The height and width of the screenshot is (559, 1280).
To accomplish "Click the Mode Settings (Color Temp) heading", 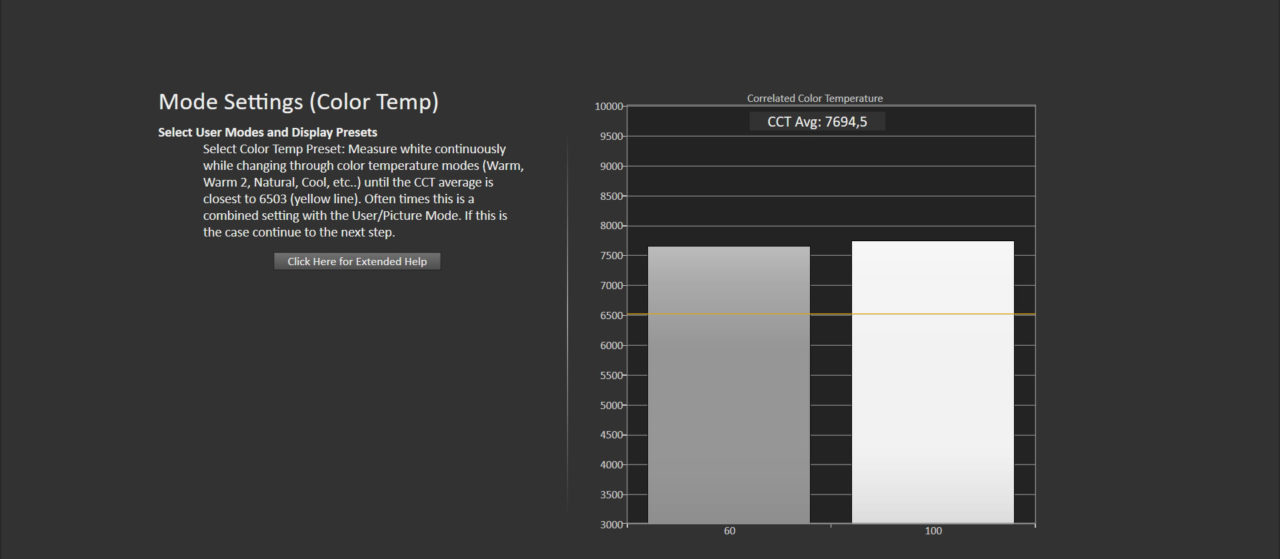I will point(298,102).
